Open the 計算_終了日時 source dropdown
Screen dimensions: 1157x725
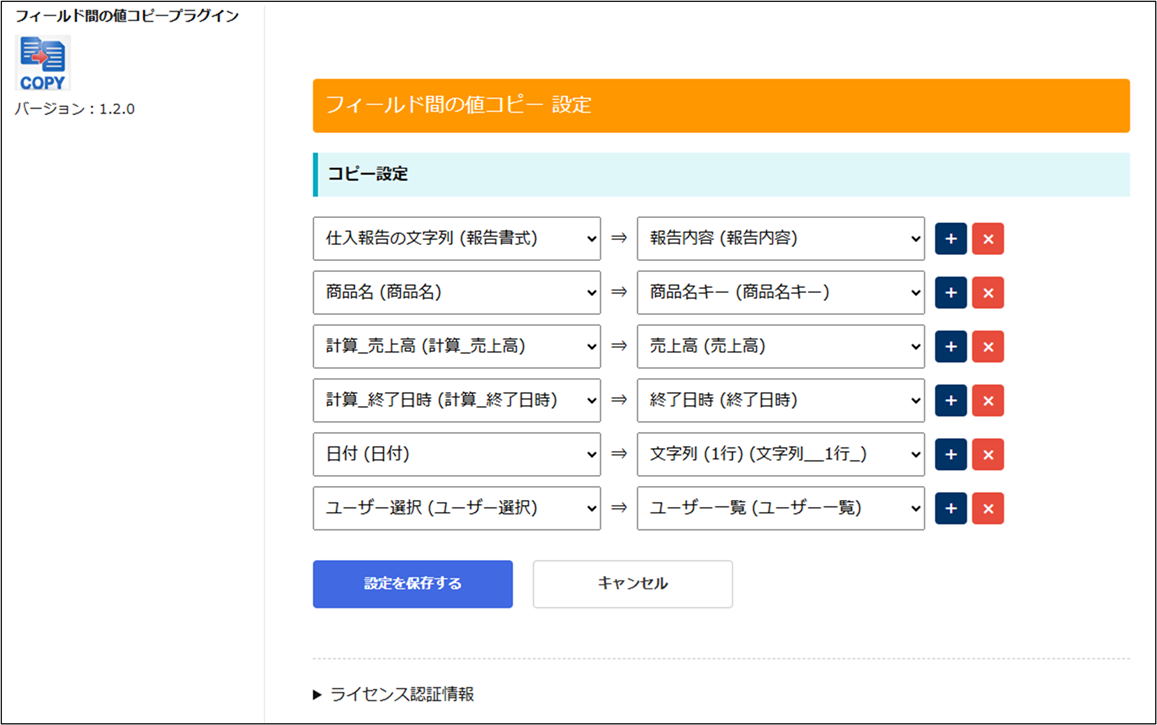456,401
